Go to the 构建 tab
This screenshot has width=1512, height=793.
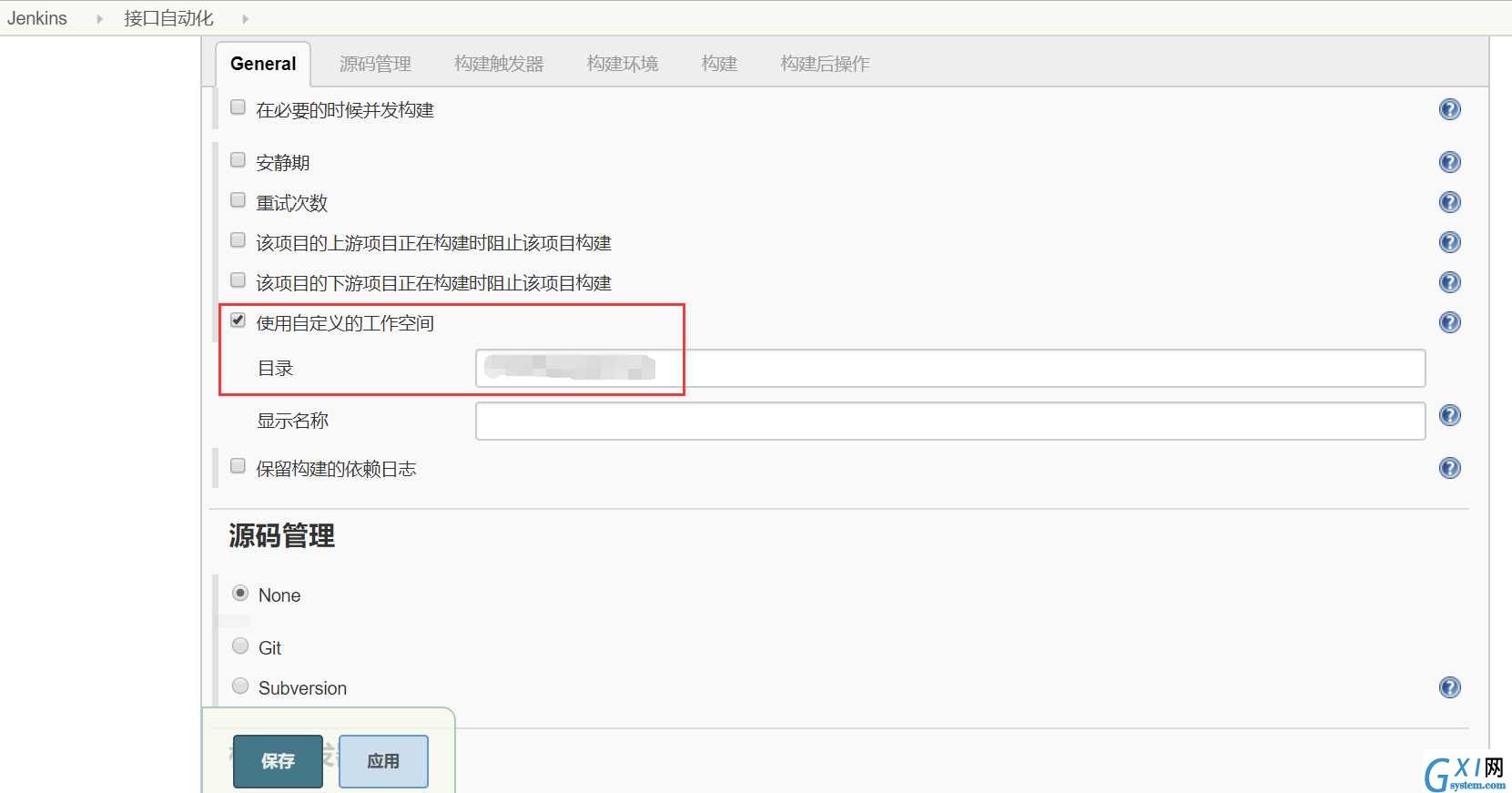pyautogui.click(x=719, y=64)
